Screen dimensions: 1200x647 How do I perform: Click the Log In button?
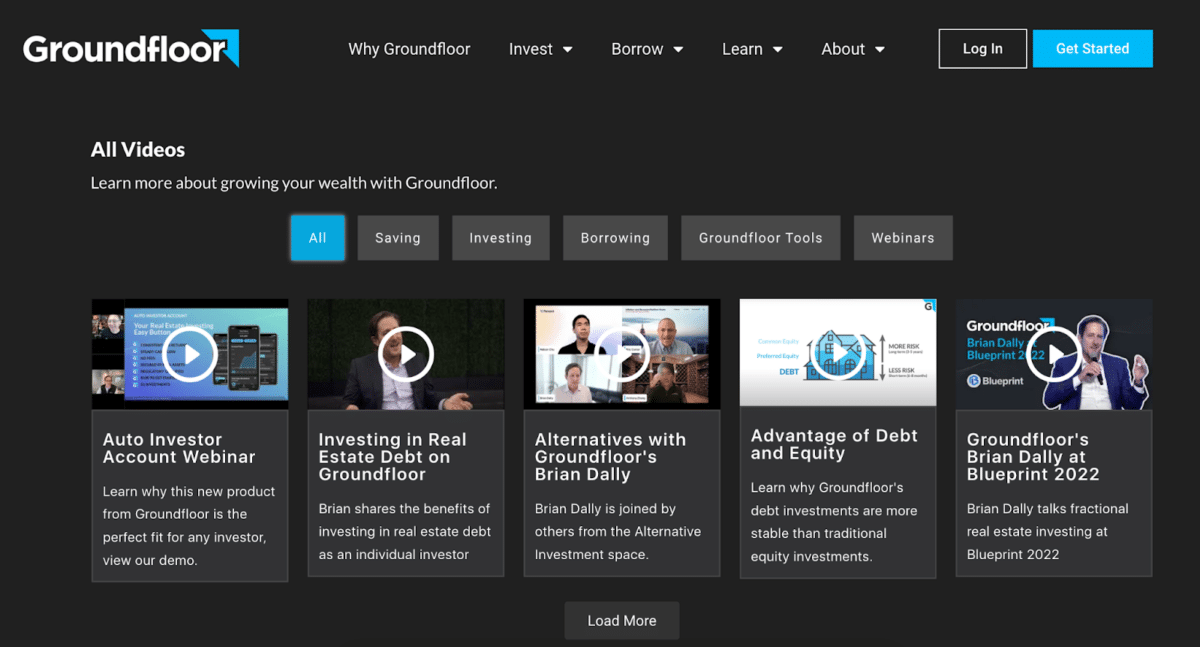pos(983,49)
